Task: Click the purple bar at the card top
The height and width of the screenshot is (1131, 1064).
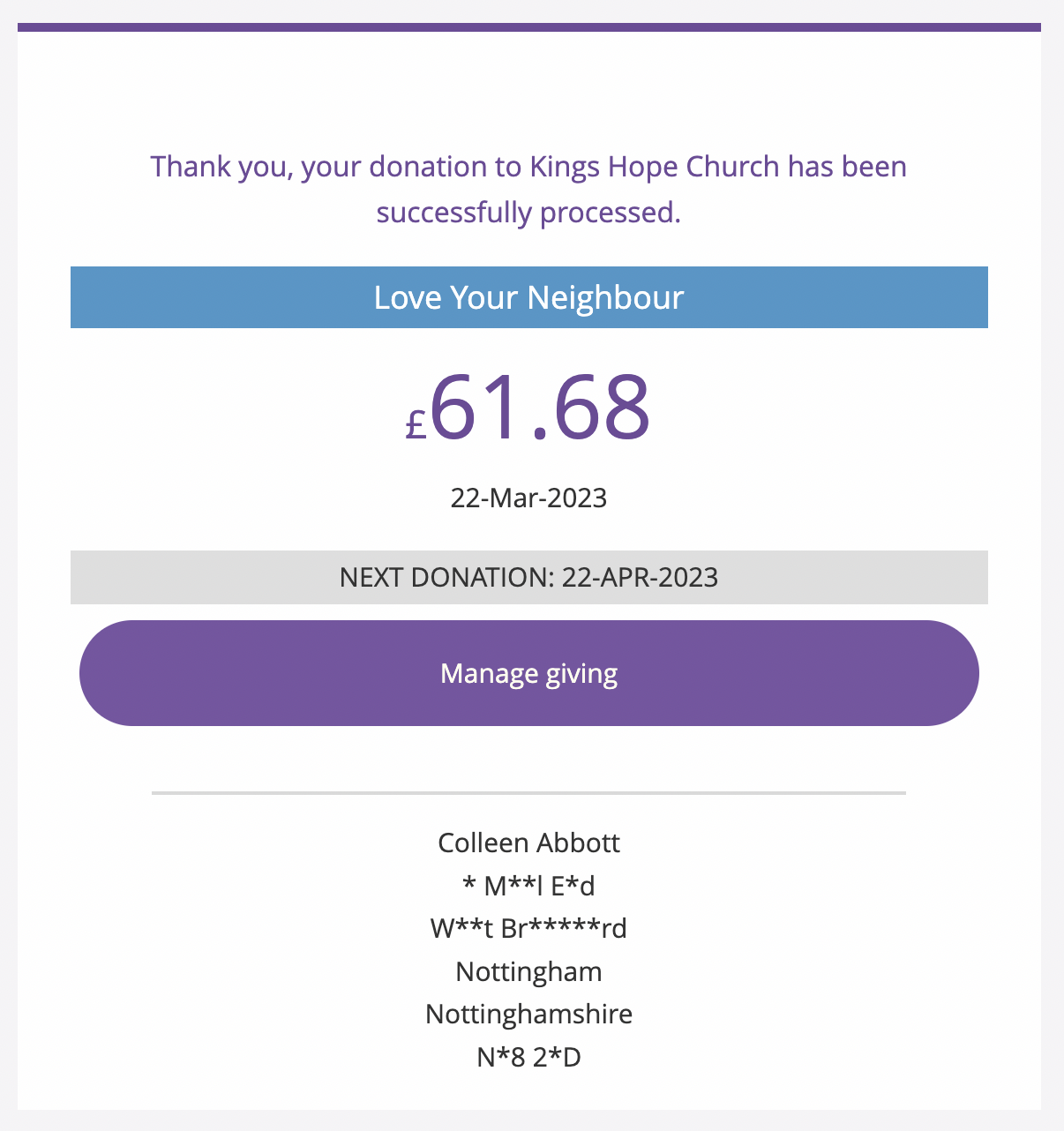Action: click(528, 27)
